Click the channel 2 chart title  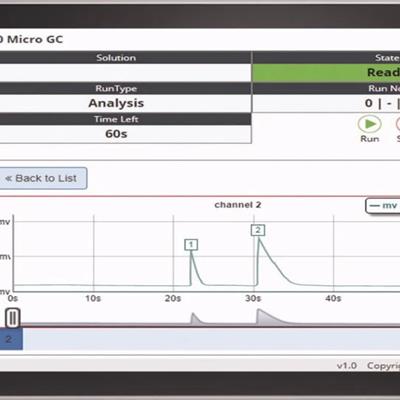(x=238, y=205)
